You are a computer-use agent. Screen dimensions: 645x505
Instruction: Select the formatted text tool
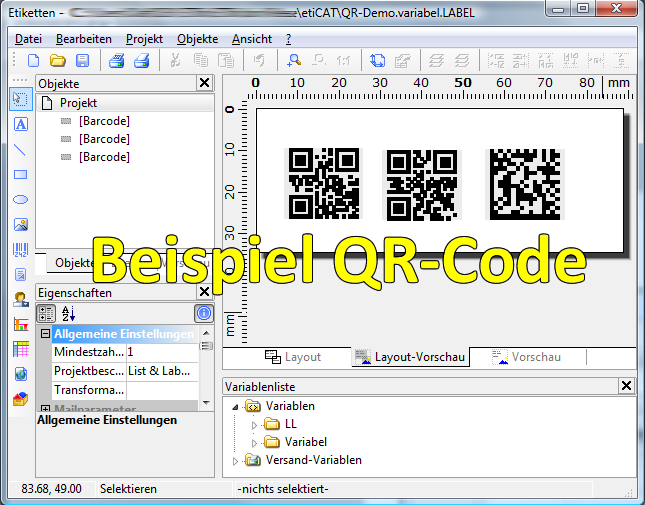tap(21, 274)
